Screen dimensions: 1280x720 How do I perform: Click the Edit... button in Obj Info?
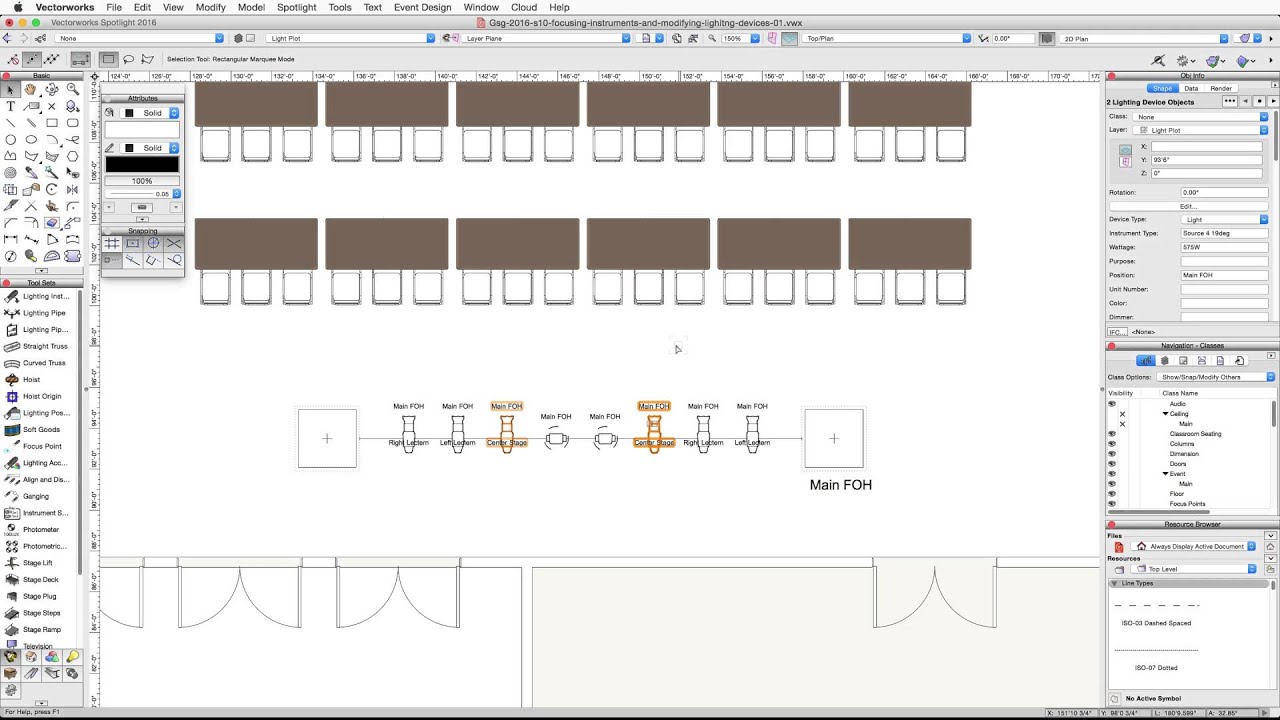pyautogui.click(x=1187, y=206)
